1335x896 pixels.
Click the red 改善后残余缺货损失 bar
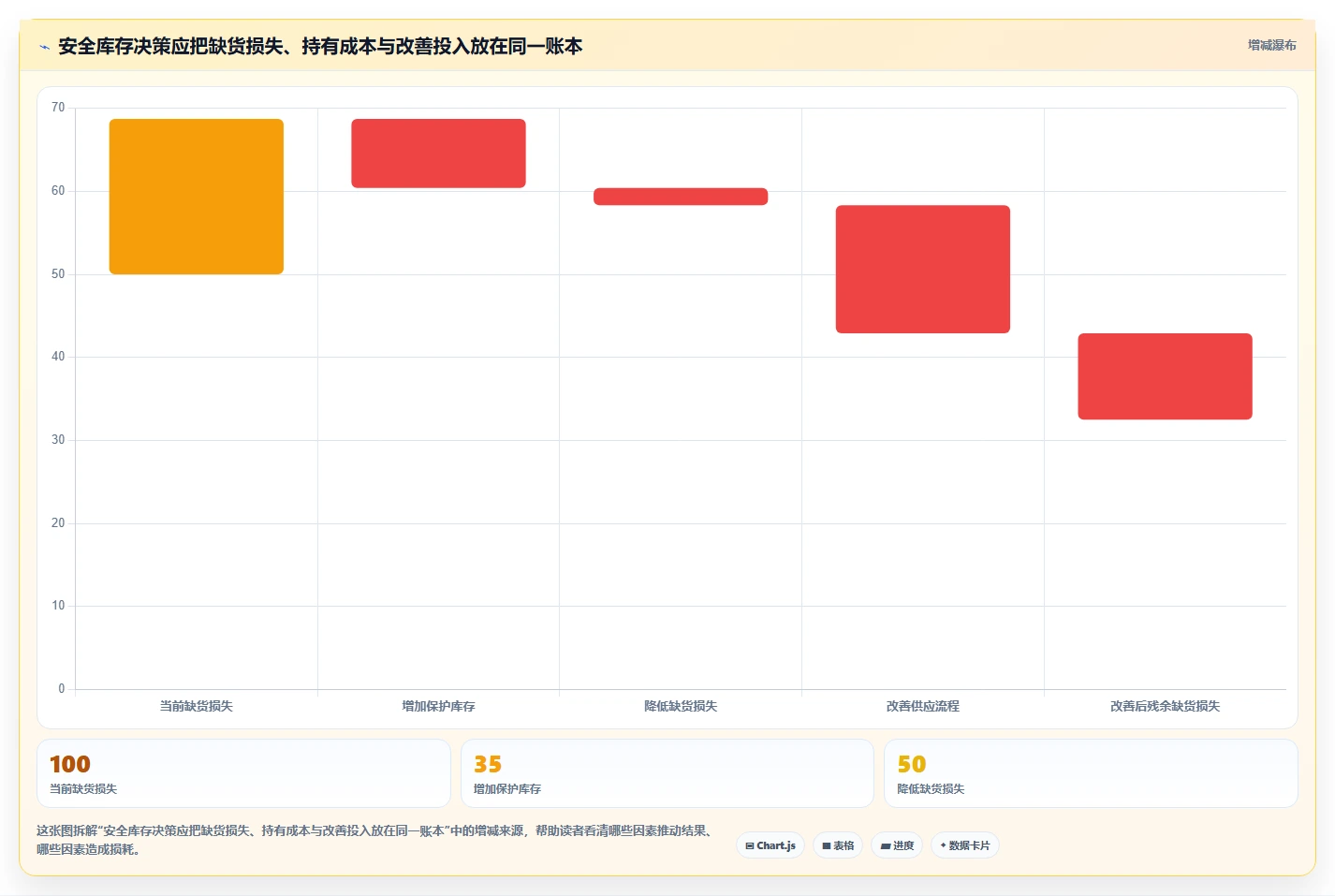(x=1165, y=376)
